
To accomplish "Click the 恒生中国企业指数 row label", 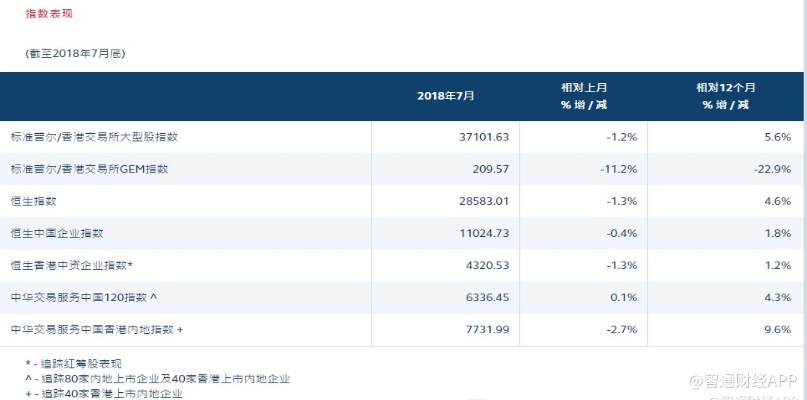I will tap(57, 233).
